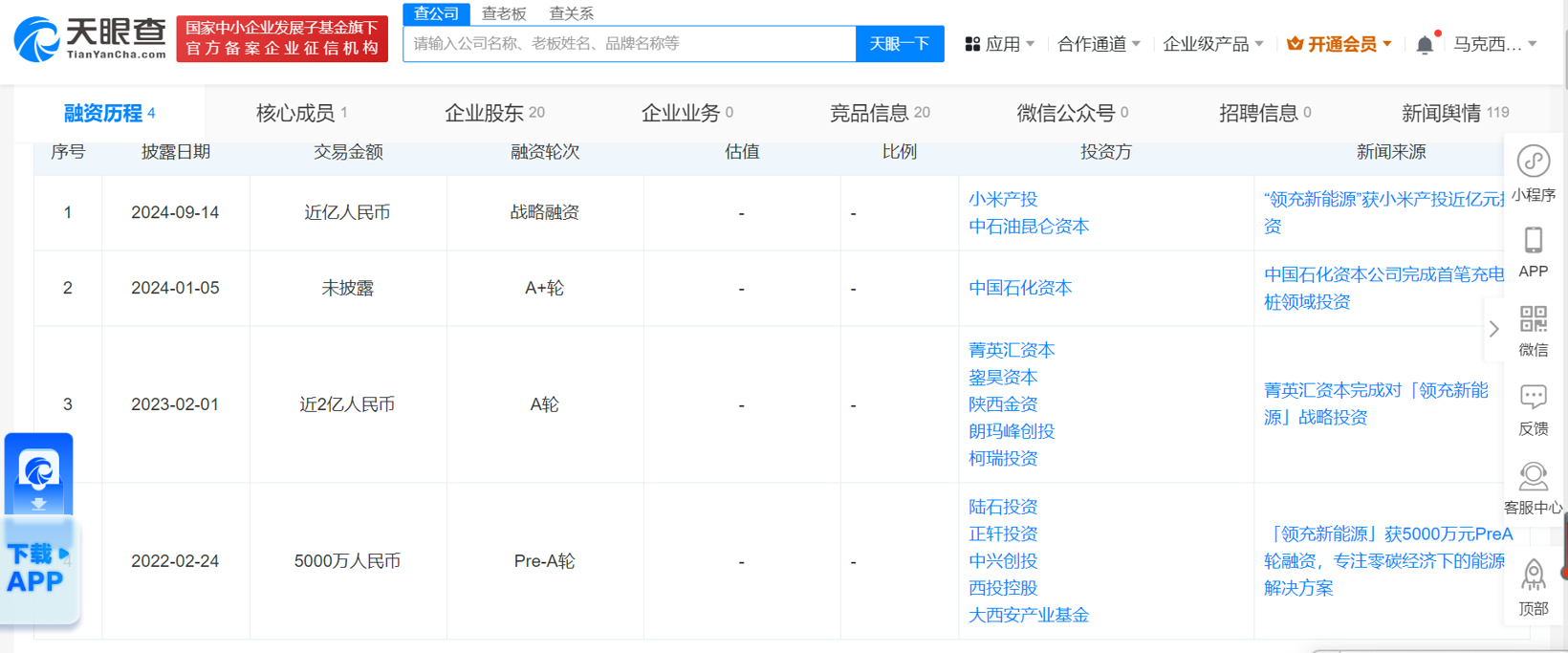Click the crown icon beside 开通会员
The width and height of the screenshot is (1568, 653).
[1295, 44]
